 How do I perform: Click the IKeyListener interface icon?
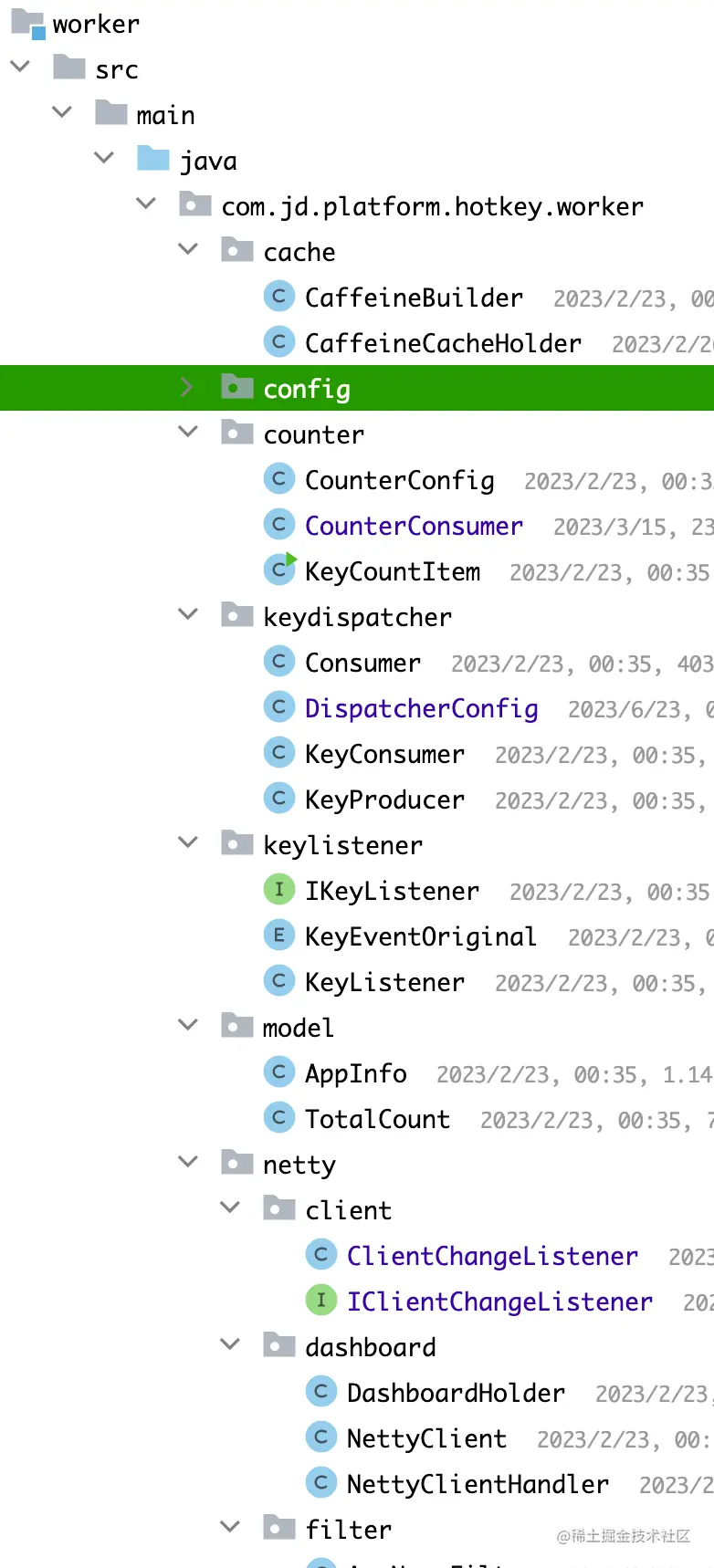pos(278,890)
